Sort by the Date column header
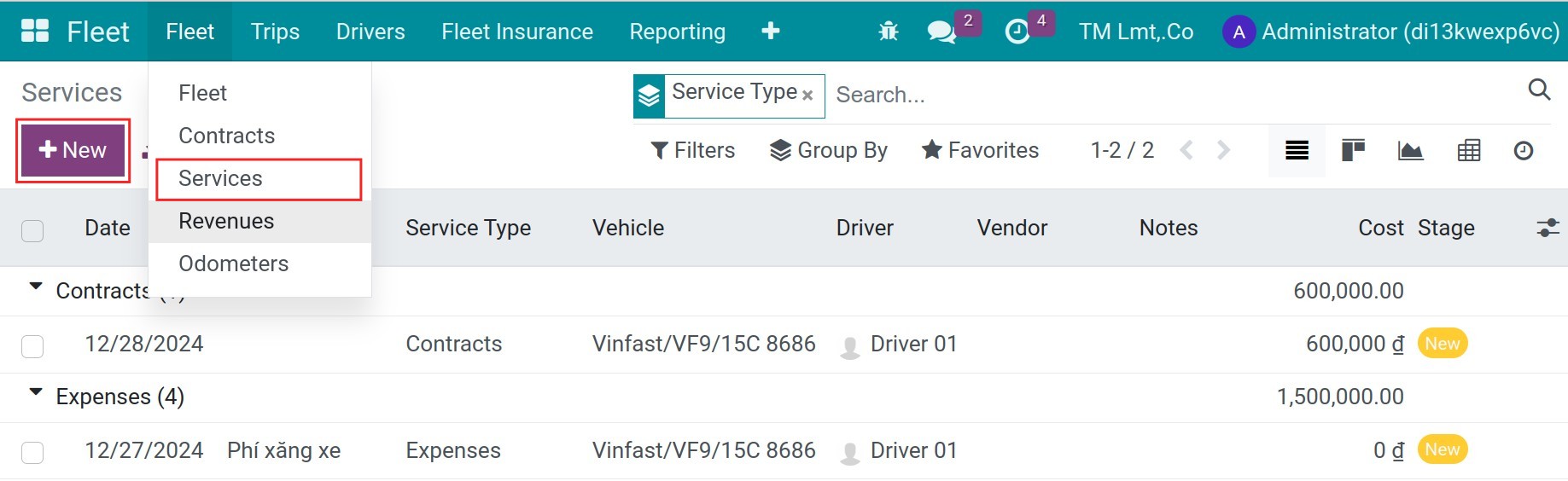1568x481 pixels. (108, 228)
